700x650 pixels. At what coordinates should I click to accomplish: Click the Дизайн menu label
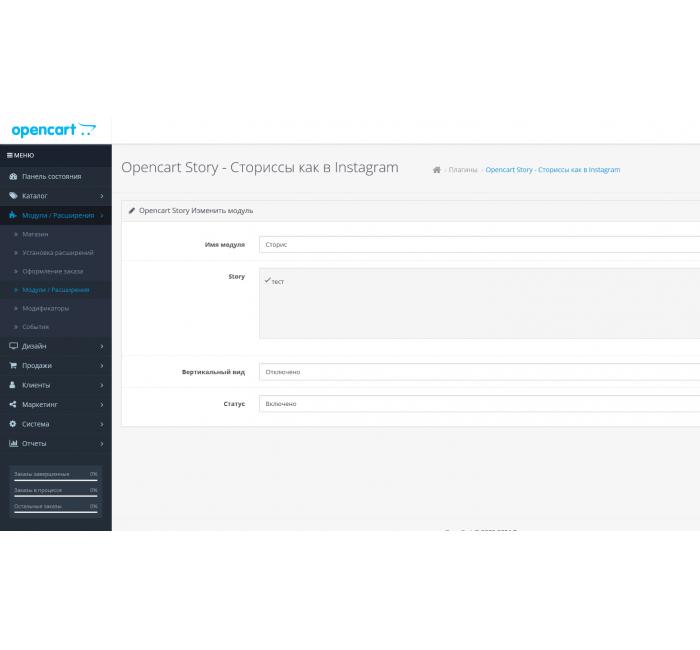click(34, 346)
